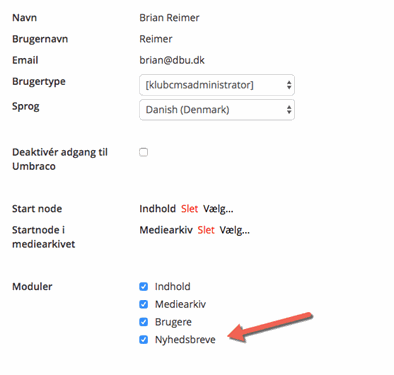The image size is (394, 375).
Task: Uncheck the Indhold module checkbox
Action: (x=144, y=287)
